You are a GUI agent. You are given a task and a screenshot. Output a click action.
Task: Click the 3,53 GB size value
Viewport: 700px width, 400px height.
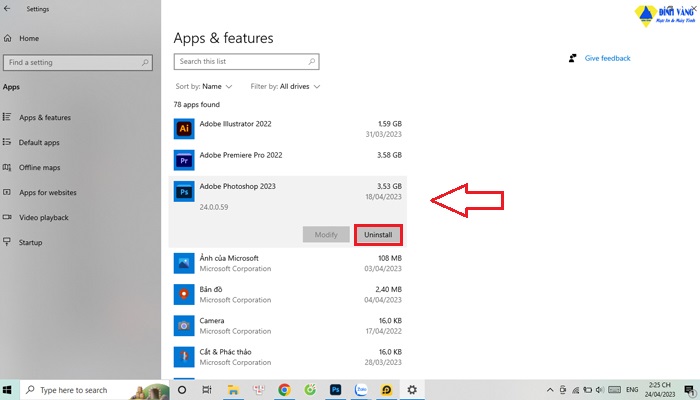click(389, 186)
